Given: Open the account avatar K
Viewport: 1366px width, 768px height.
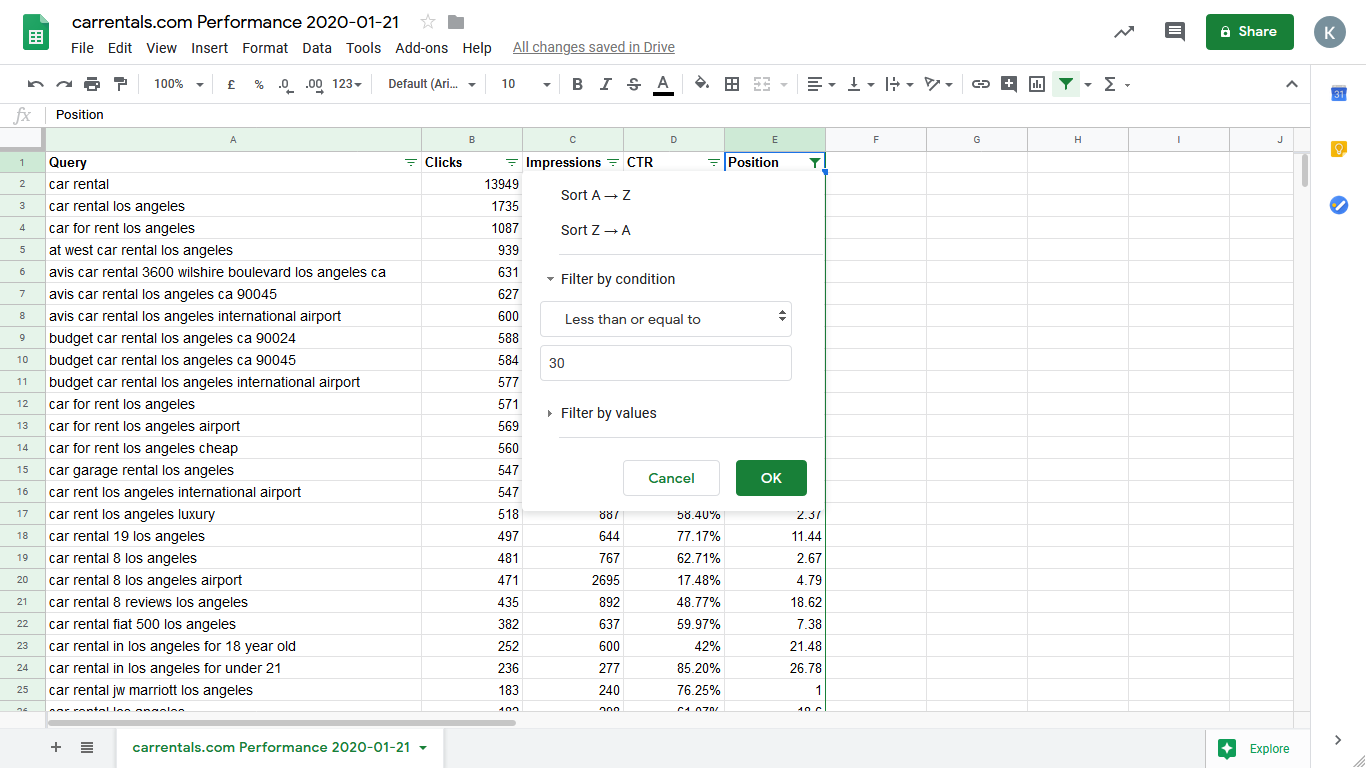Looking at the screenshot, I should tap(1330, 32).
